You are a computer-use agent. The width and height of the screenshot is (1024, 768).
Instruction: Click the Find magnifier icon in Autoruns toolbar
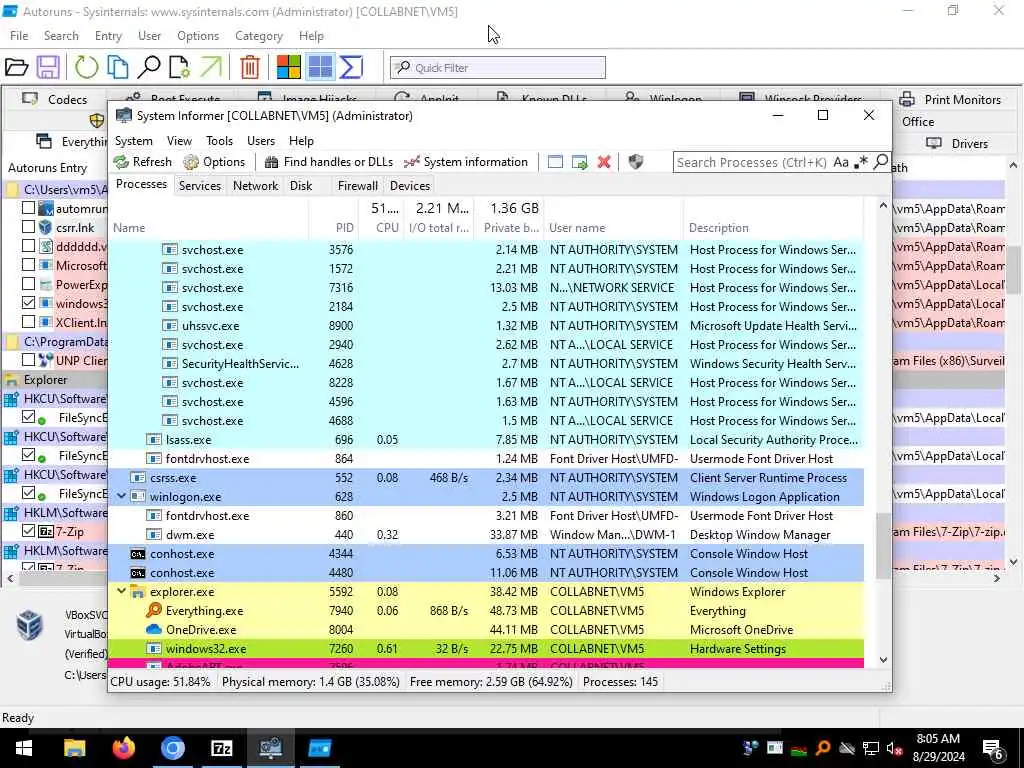pyautogui.click(x=149, y=67)
